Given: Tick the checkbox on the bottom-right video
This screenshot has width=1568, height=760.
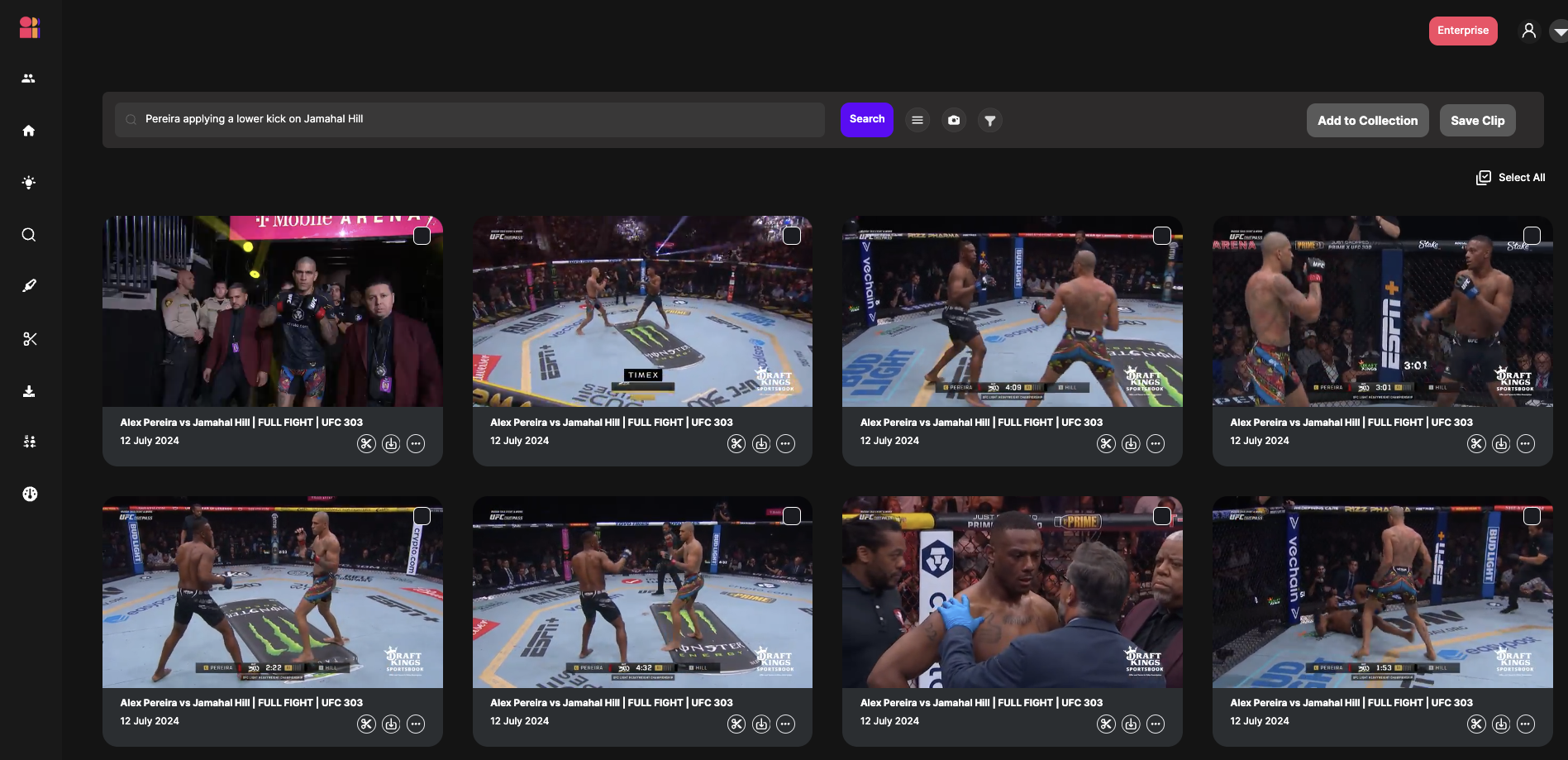Looking at the screenshot, I should tap(1532, 515).
